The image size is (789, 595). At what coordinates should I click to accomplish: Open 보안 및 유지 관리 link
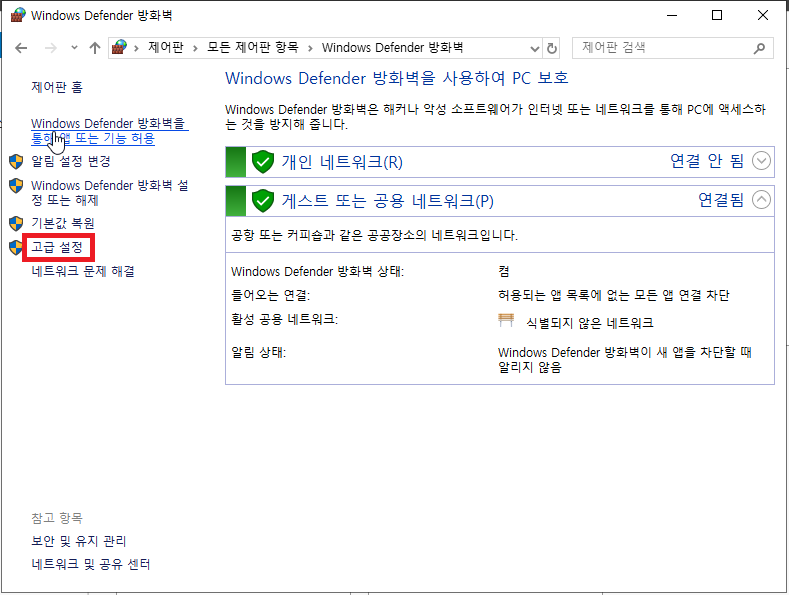point(78,541)
